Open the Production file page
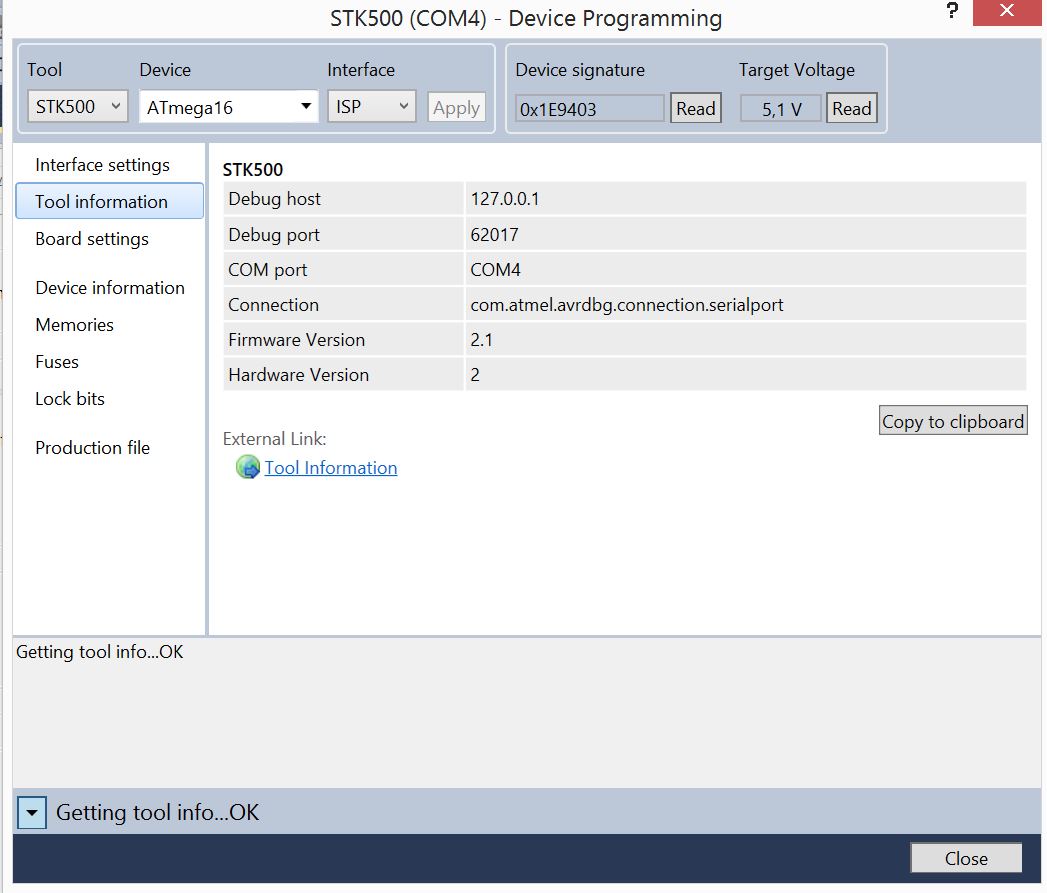This screenshot has height=893, width=1047. point(92,448)
